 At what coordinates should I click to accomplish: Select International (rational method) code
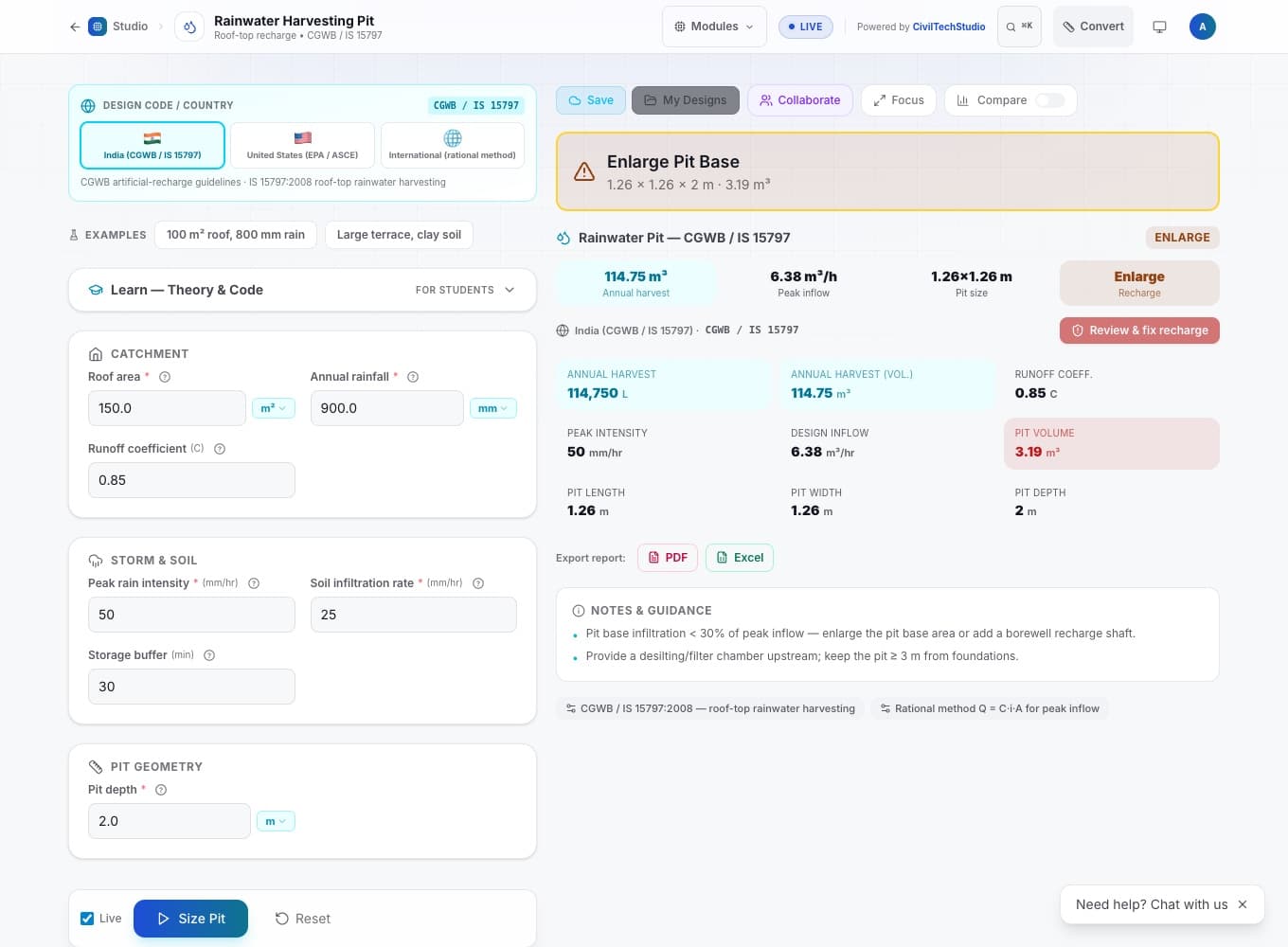[x=453, y=145]
